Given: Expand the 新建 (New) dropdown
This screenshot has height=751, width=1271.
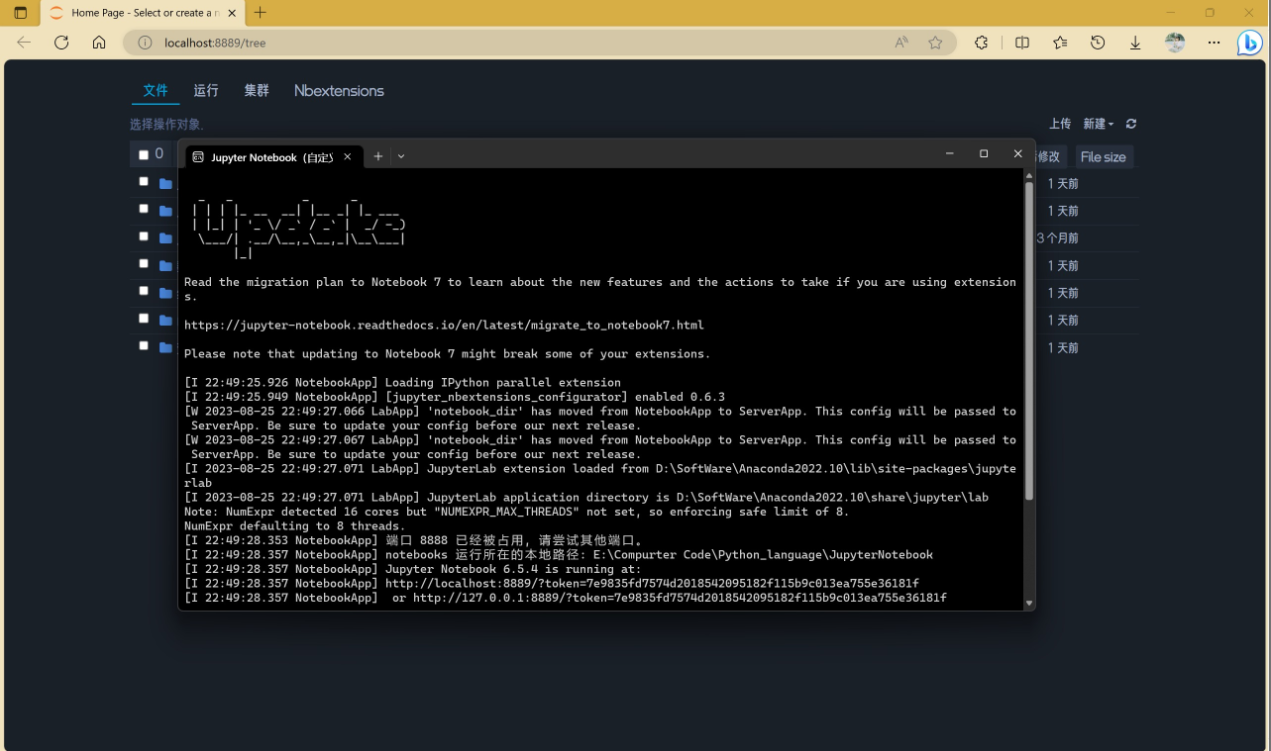Looking at the screenshot, I should click(x=1098, y=124).
